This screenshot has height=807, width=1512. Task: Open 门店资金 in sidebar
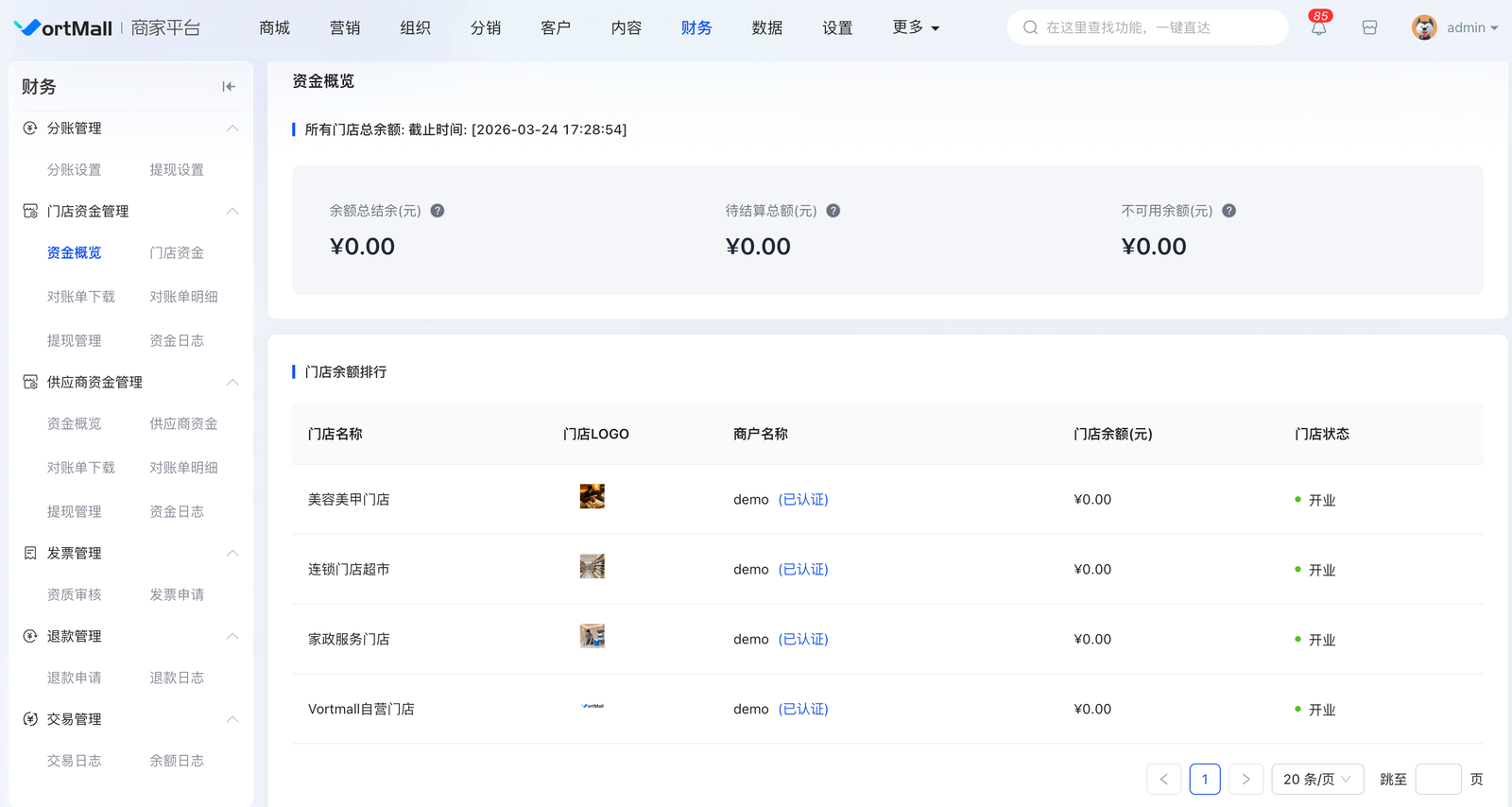click(177, 253)
